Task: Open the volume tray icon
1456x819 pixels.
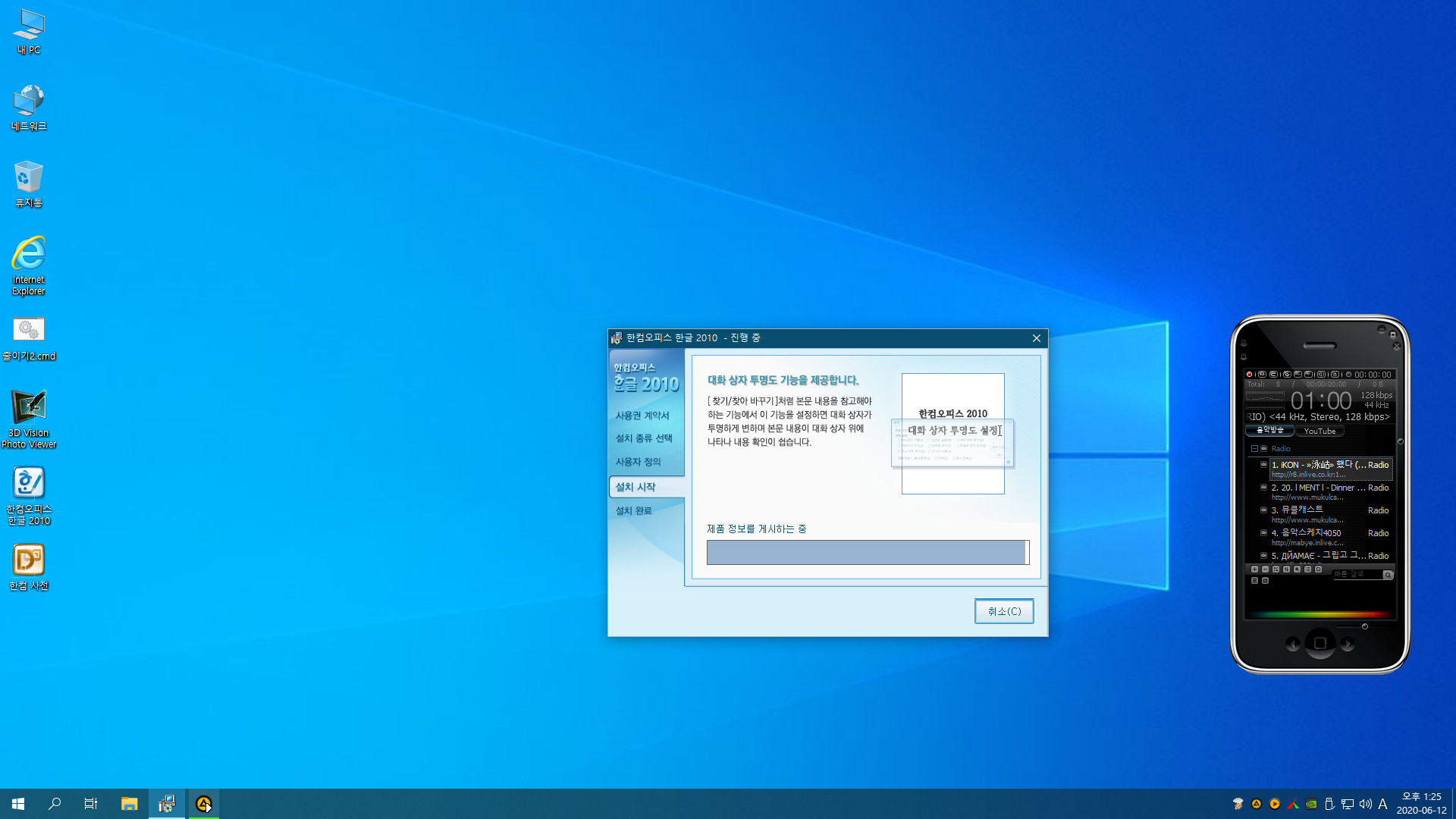Action: (1365, 804)
